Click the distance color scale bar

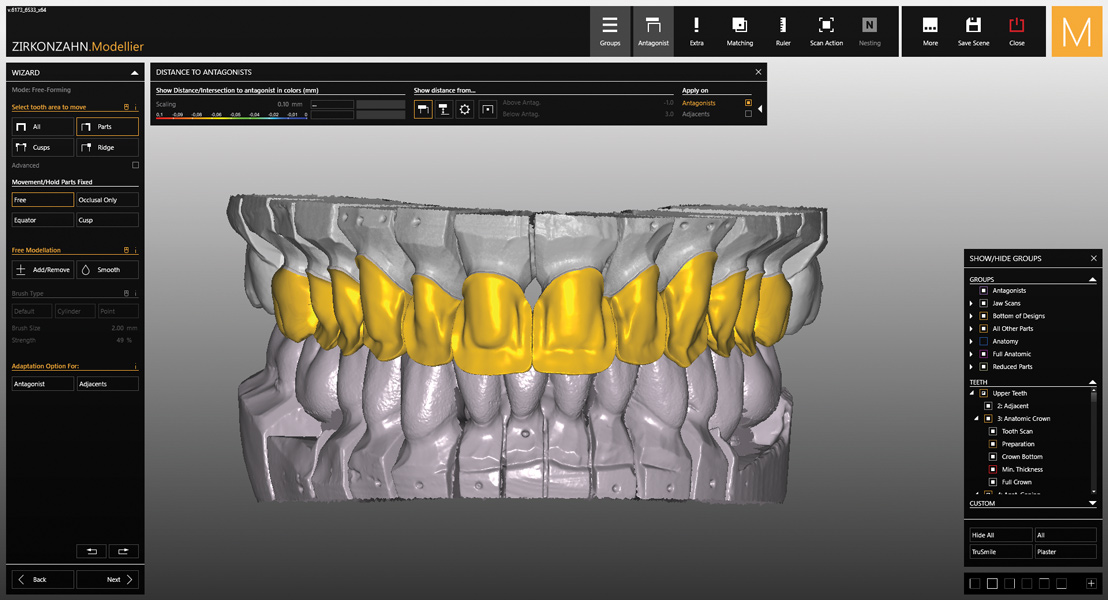click(x=231, y=119)
